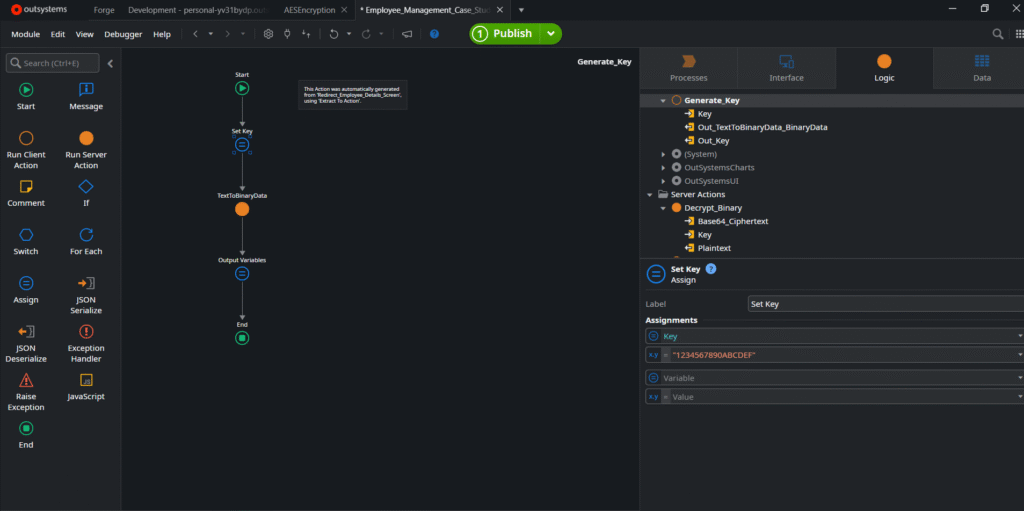Image resolution: width=1024 pixels, height=511 pixels.
Task: Expand the (System) tree node
Action: pos(663,154)
